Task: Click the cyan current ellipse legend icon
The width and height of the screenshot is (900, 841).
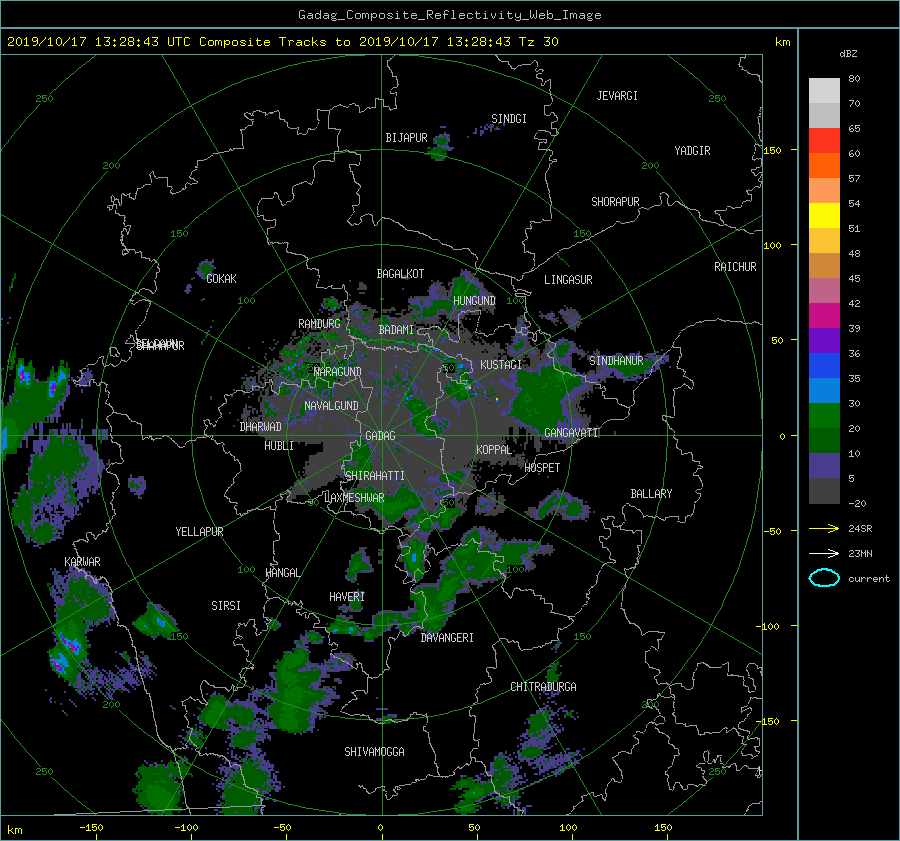Action: 824,578
